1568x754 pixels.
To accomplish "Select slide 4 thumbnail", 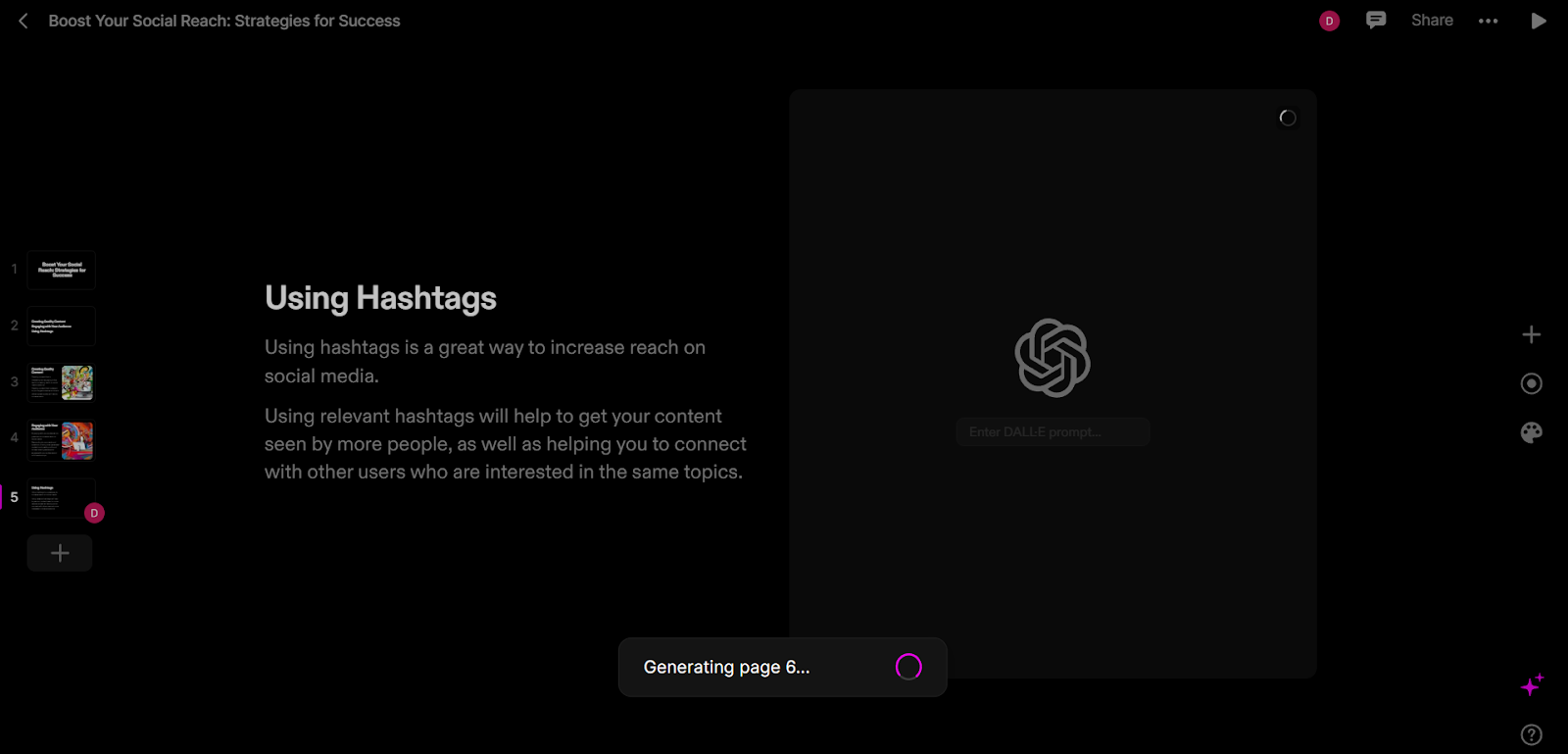I will (x=61, y=440).
